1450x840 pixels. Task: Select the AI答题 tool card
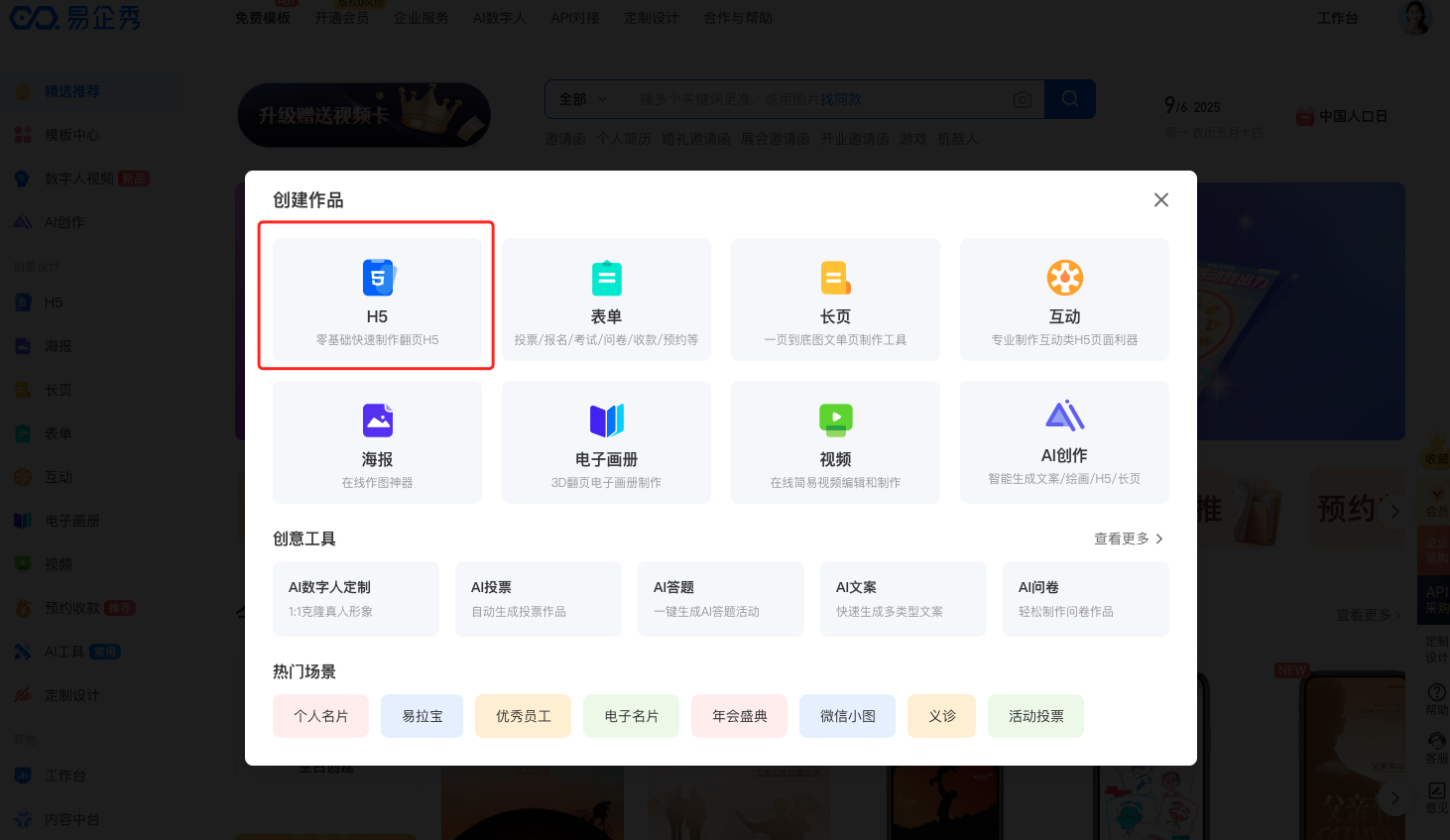721,599
